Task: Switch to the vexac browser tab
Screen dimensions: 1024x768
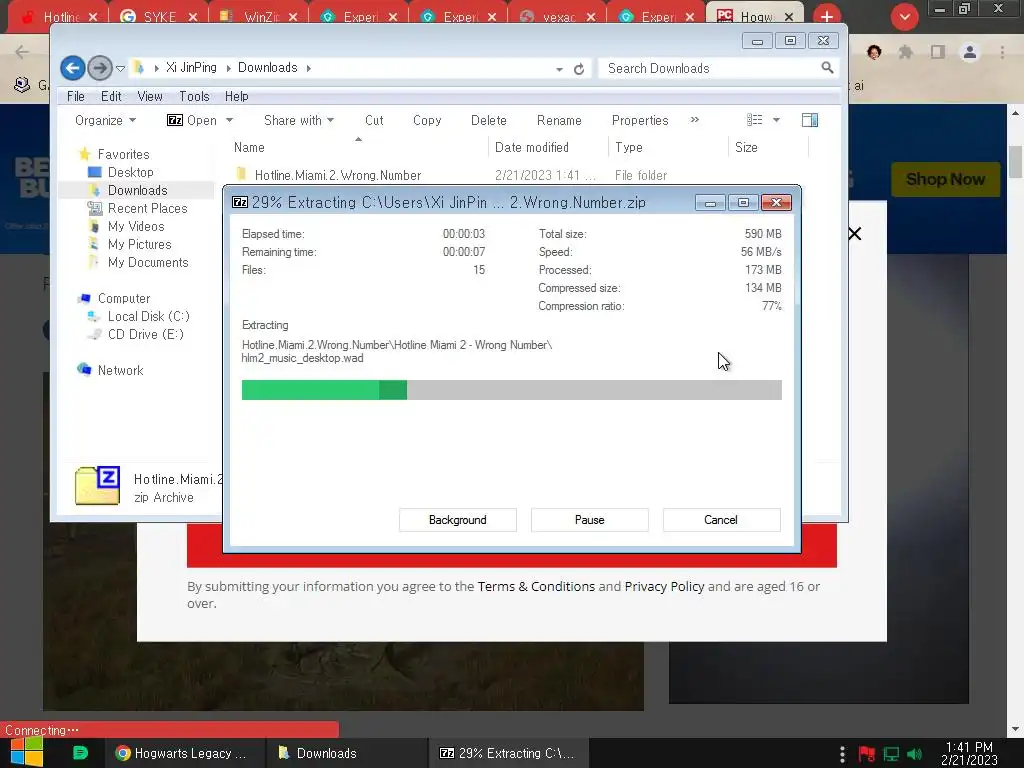Action: tap(559, 16)
